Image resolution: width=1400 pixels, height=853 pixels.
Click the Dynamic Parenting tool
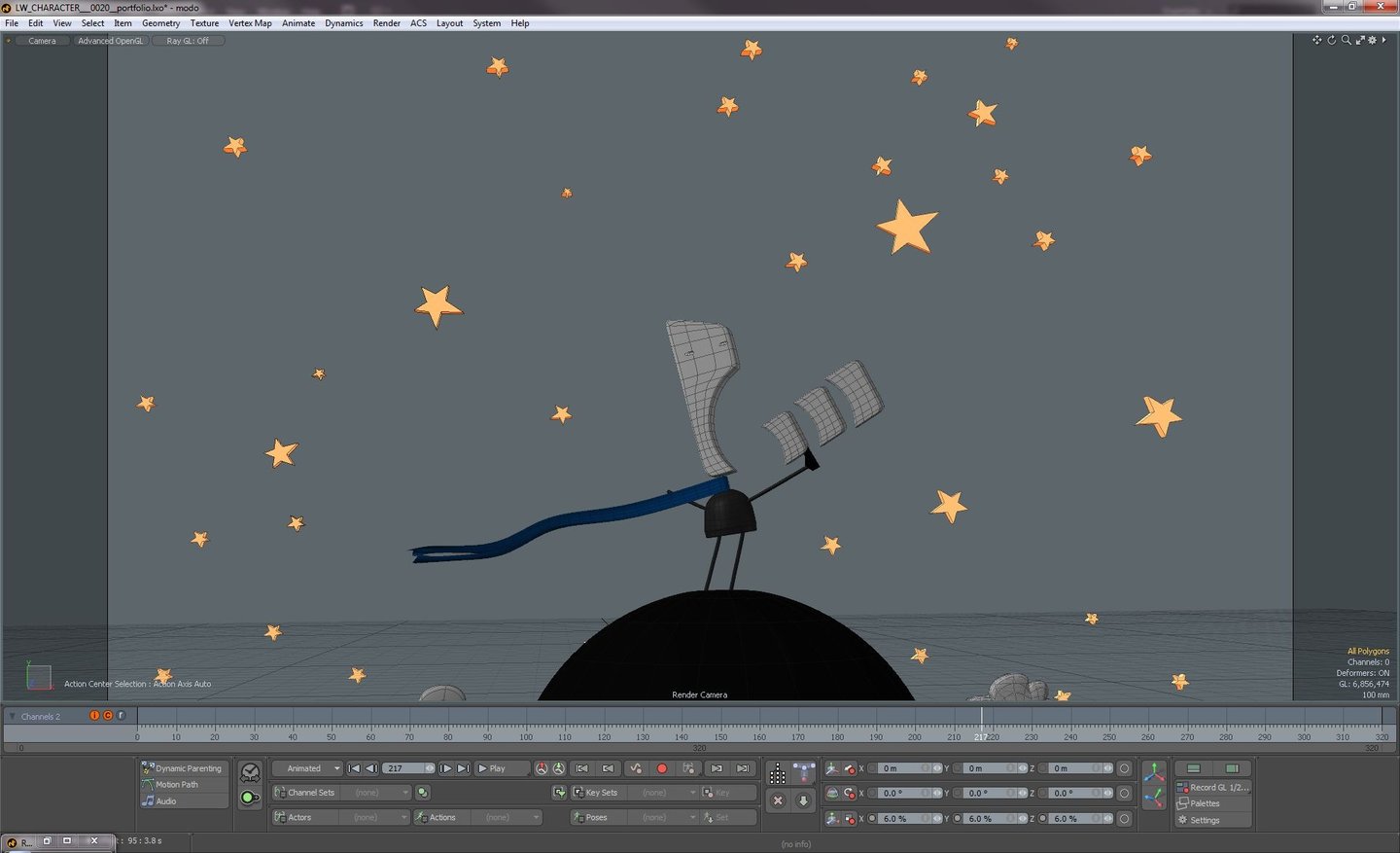pos(188,768)
